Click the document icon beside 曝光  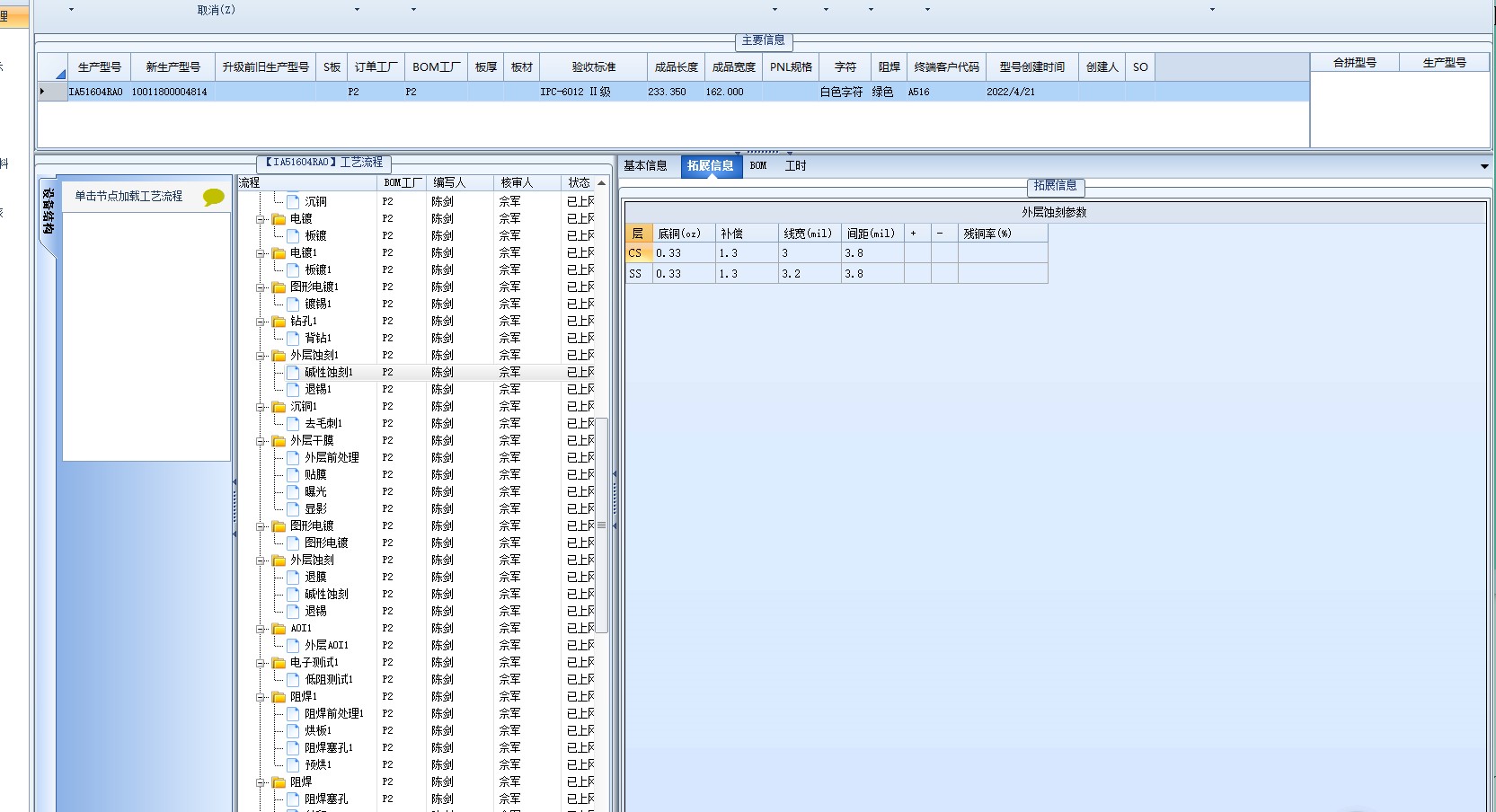(x=293, y=491)
